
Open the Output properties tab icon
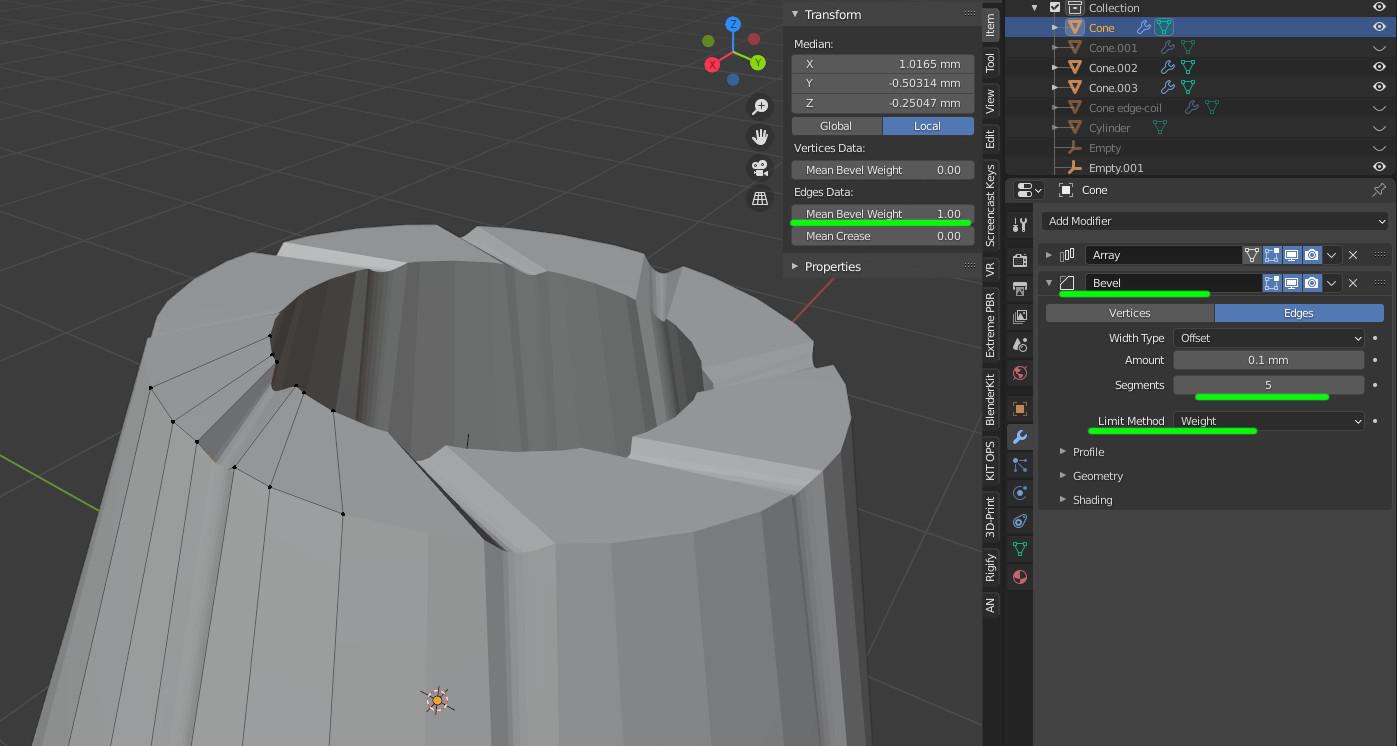tap(1020, 289)
